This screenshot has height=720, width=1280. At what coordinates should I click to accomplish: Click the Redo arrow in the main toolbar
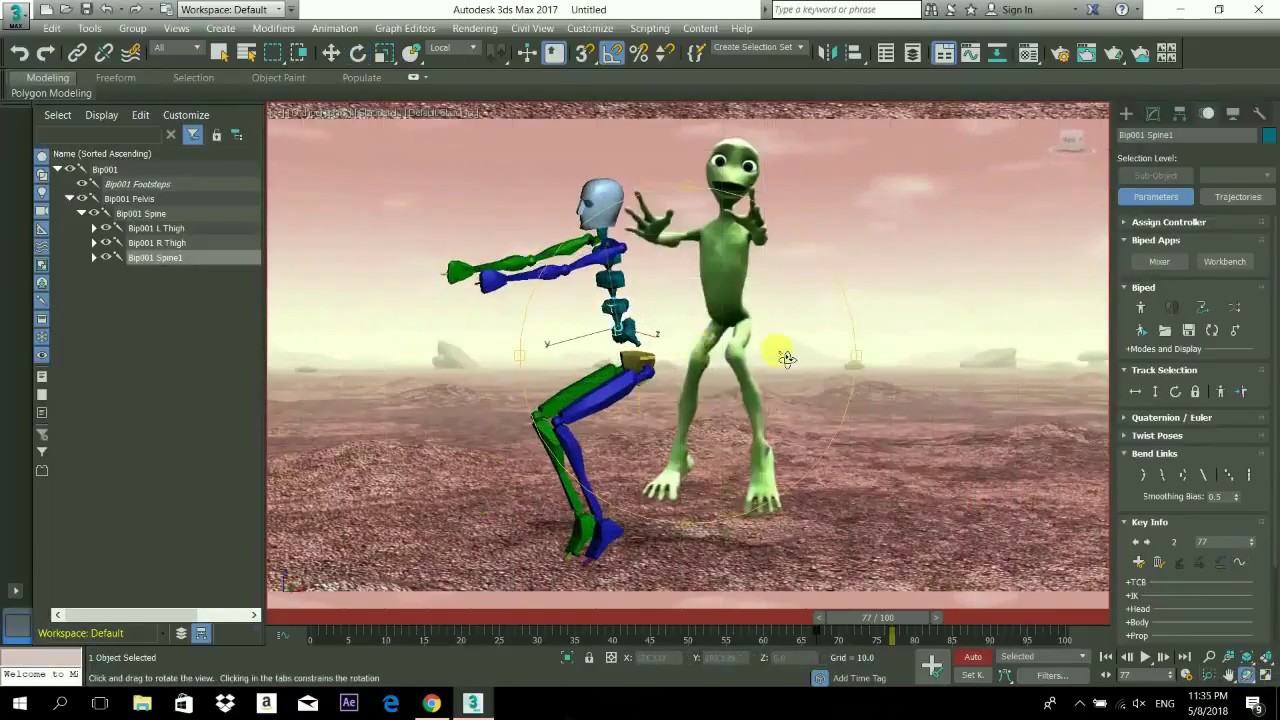click(x=45, y=53)
